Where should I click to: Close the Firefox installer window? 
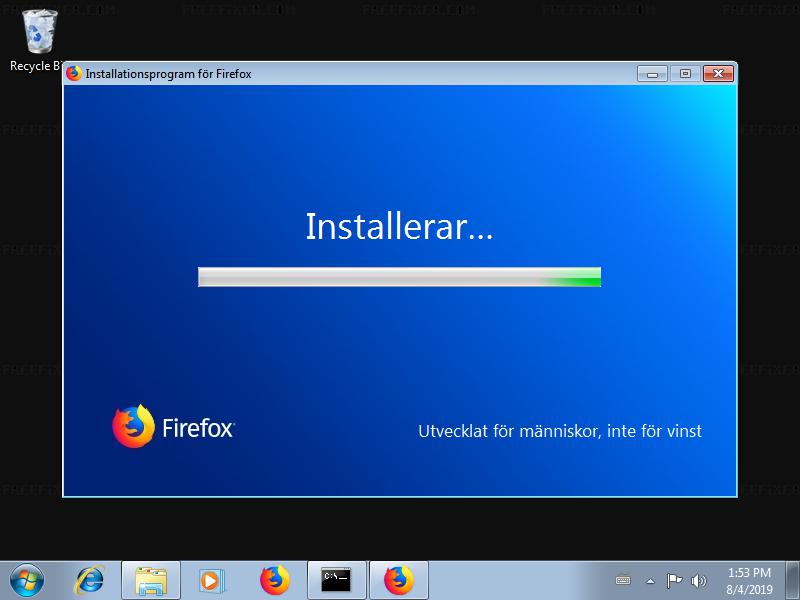tap(718, 74)
